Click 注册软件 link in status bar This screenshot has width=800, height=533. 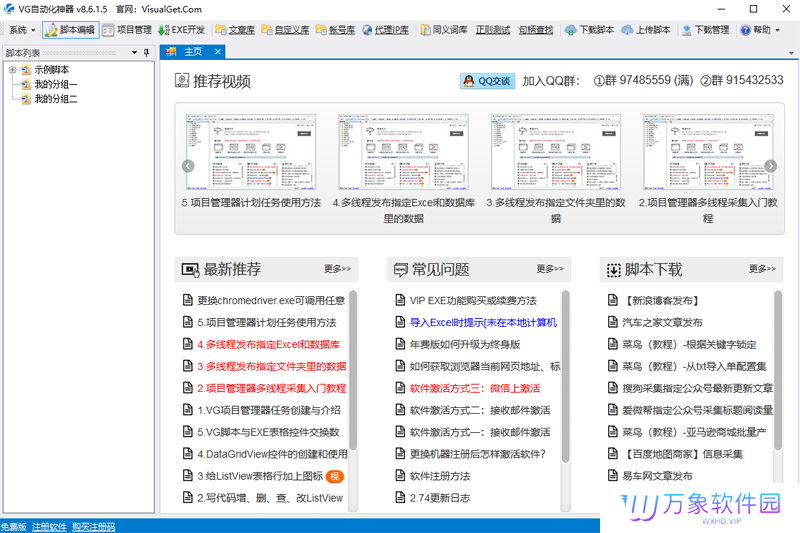coord(49,527)
